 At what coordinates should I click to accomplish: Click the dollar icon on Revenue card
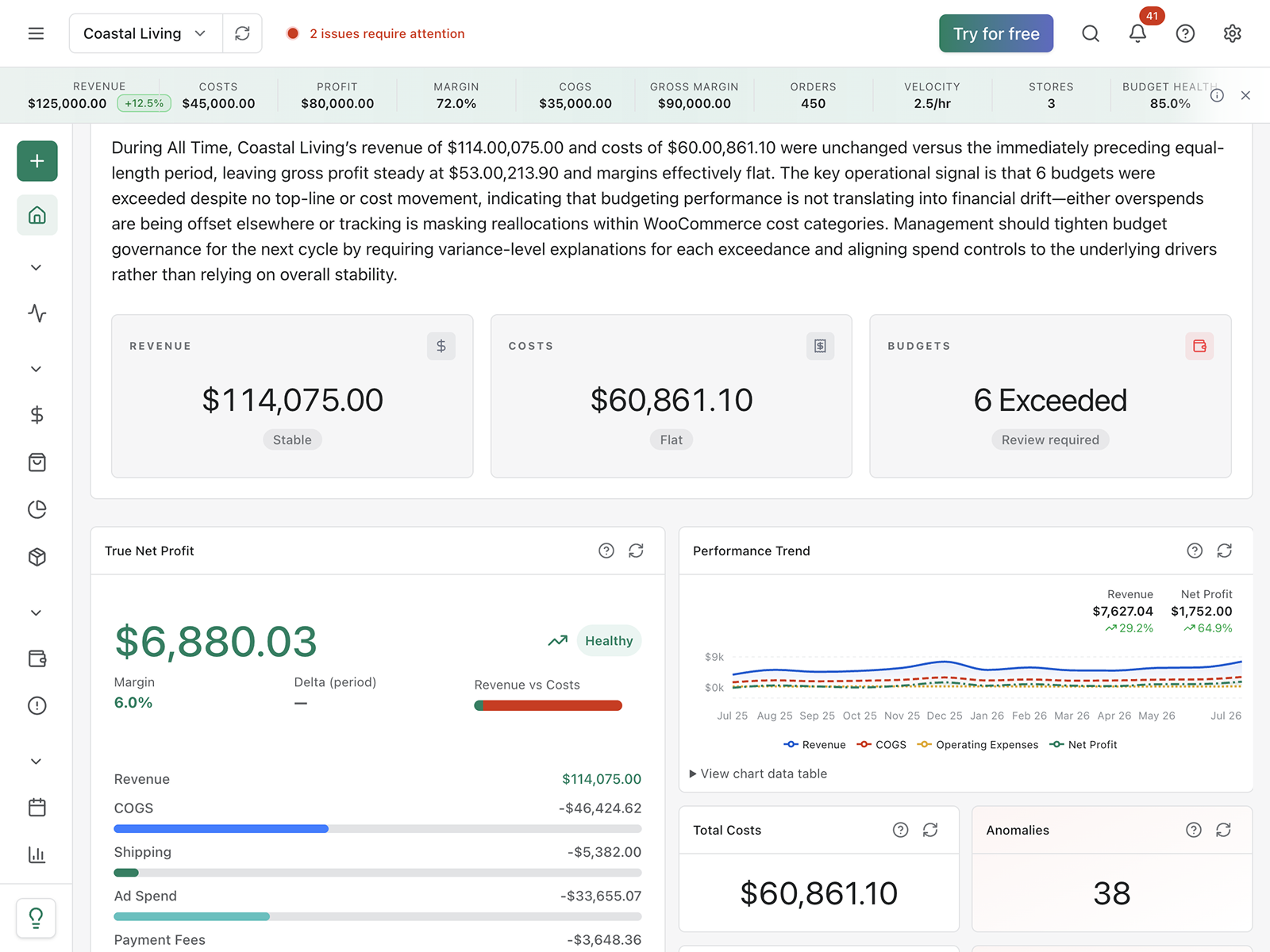click(x=441, y=346)
